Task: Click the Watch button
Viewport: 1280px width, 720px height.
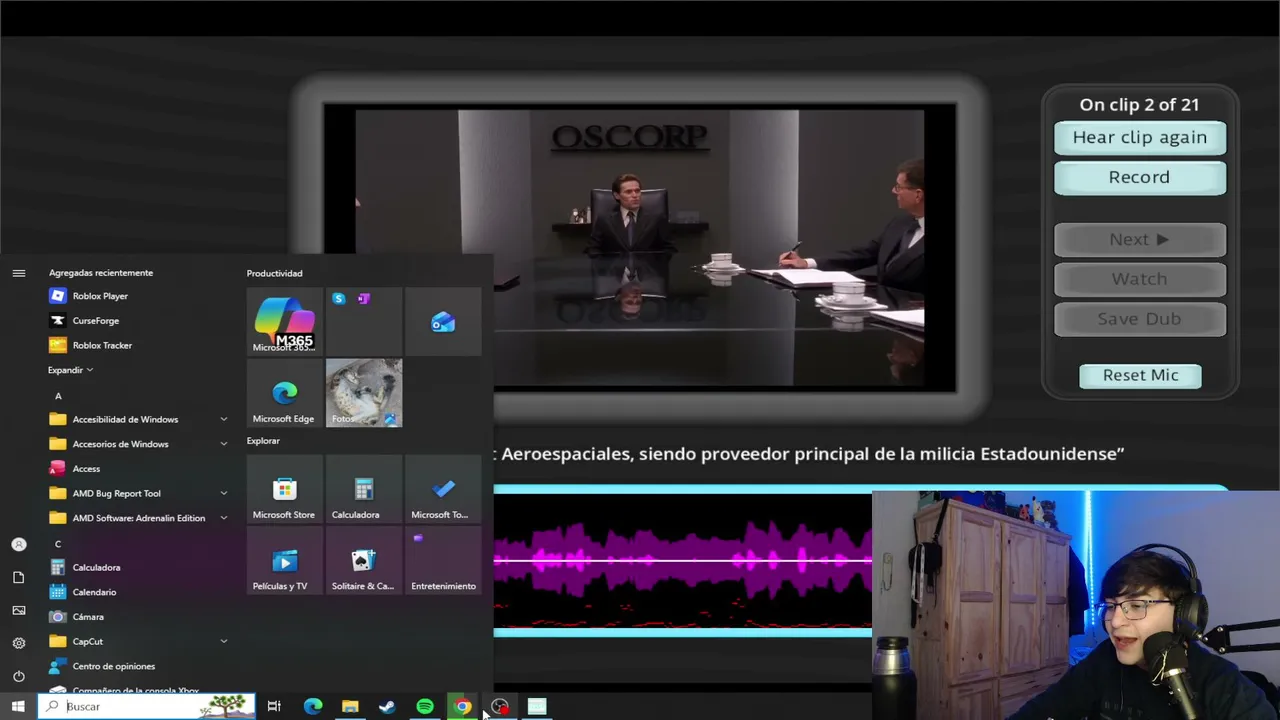Action: pos(1140,279)
